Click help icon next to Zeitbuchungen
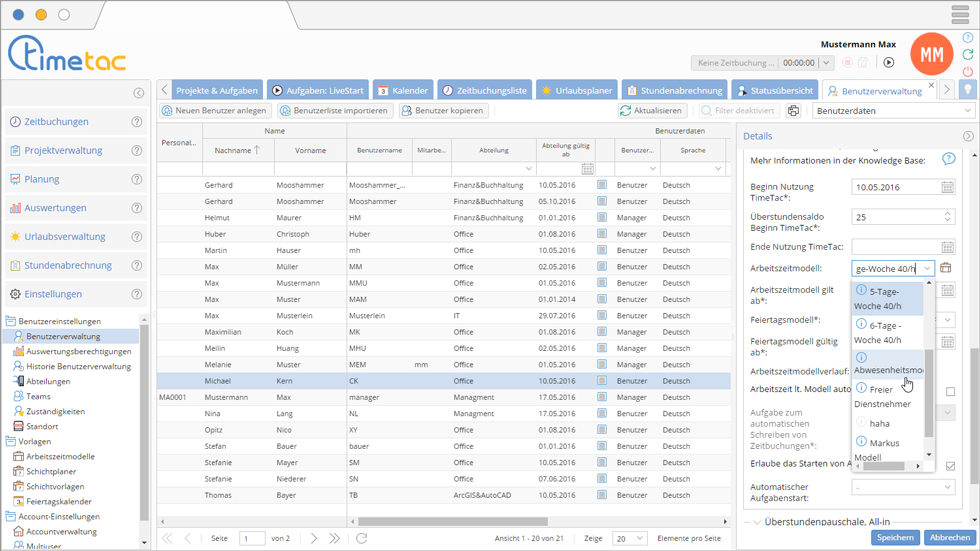This screenshot has width=980, height=551. pos(137,122)
